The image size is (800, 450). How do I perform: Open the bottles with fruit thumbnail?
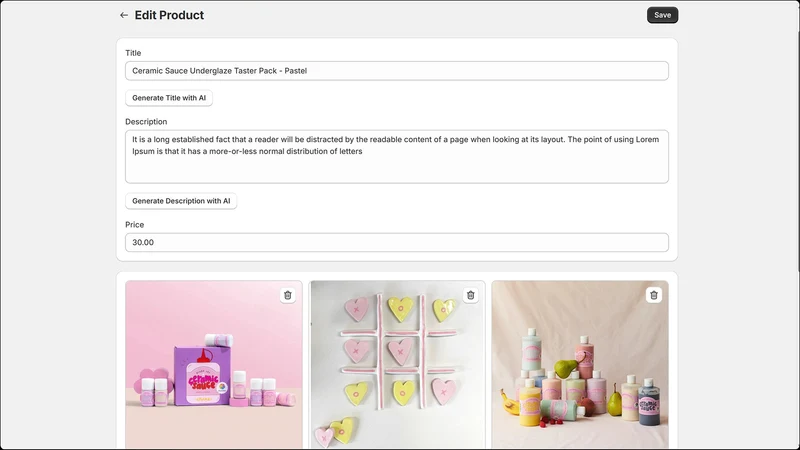(x=580, y=364)
